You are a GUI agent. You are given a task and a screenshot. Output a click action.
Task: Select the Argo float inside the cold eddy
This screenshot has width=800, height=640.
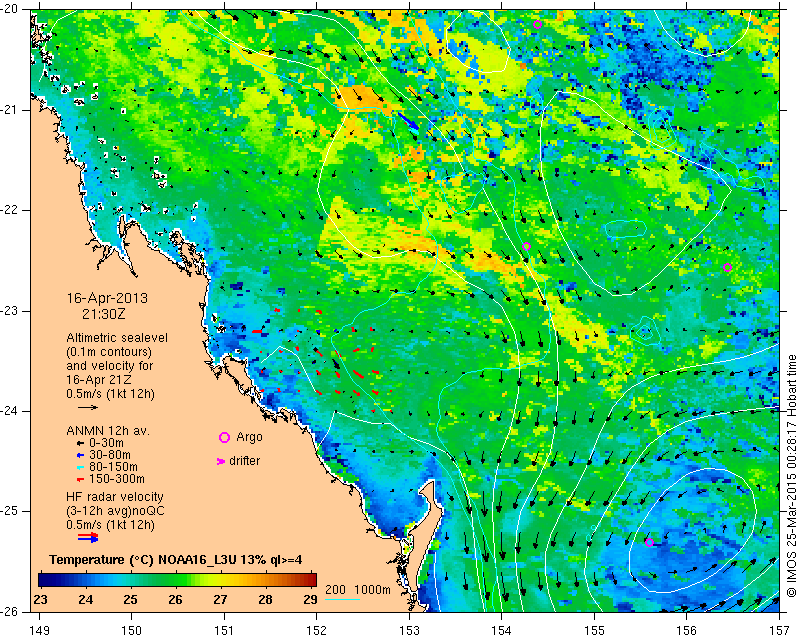(x=649, y=542)
